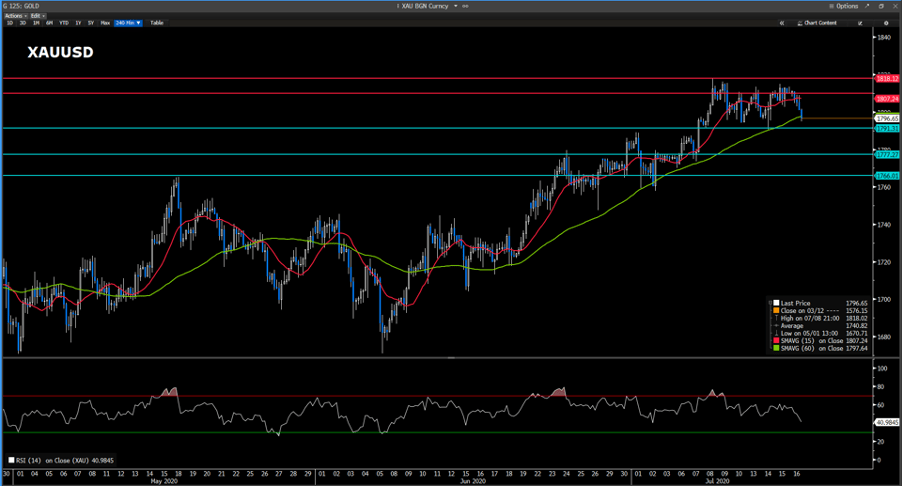Open the Chart Content panel
902x486 pixels.
pos(817,23)
